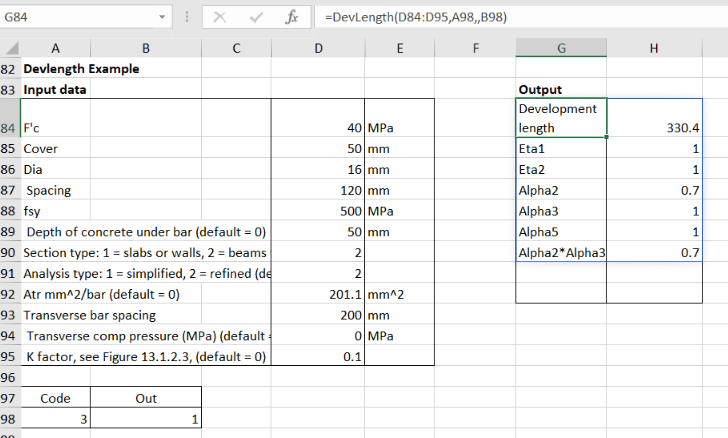Select column G header
Viewport: 728px width, 438px height.
point(561,48)
